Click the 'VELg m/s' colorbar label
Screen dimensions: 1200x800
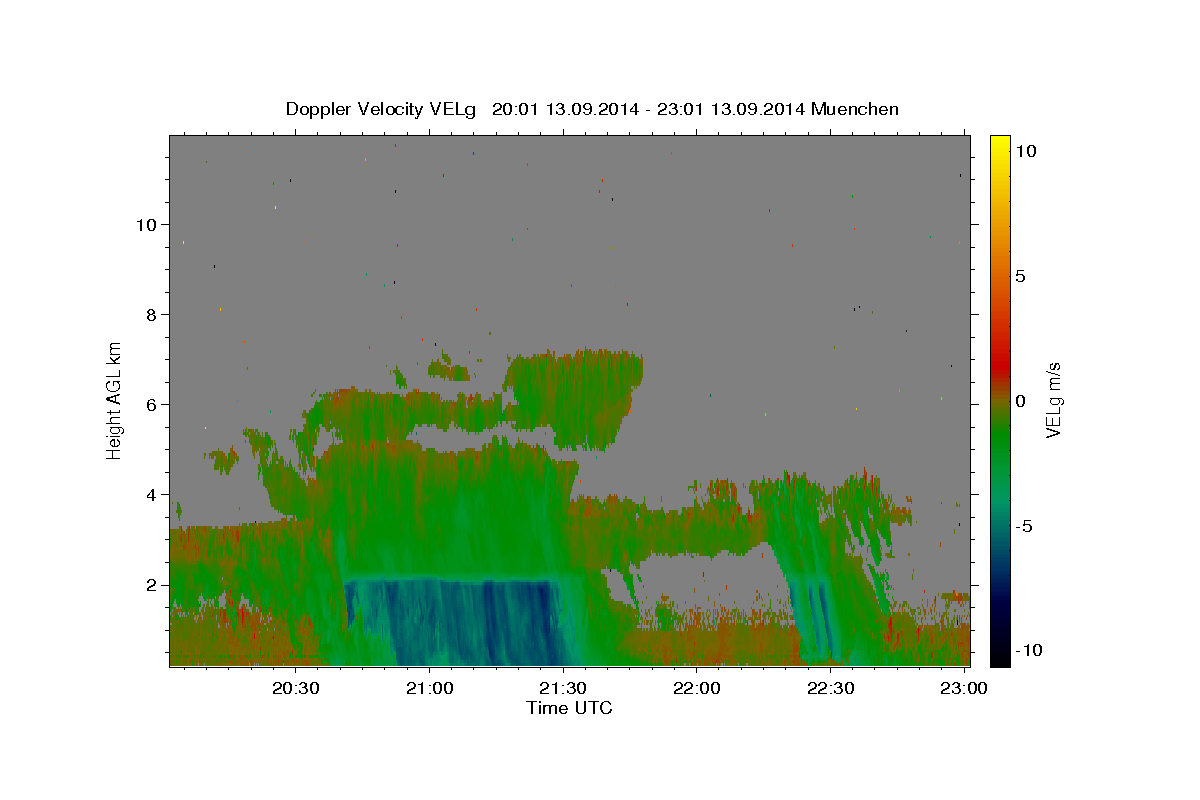(1053, 401)
